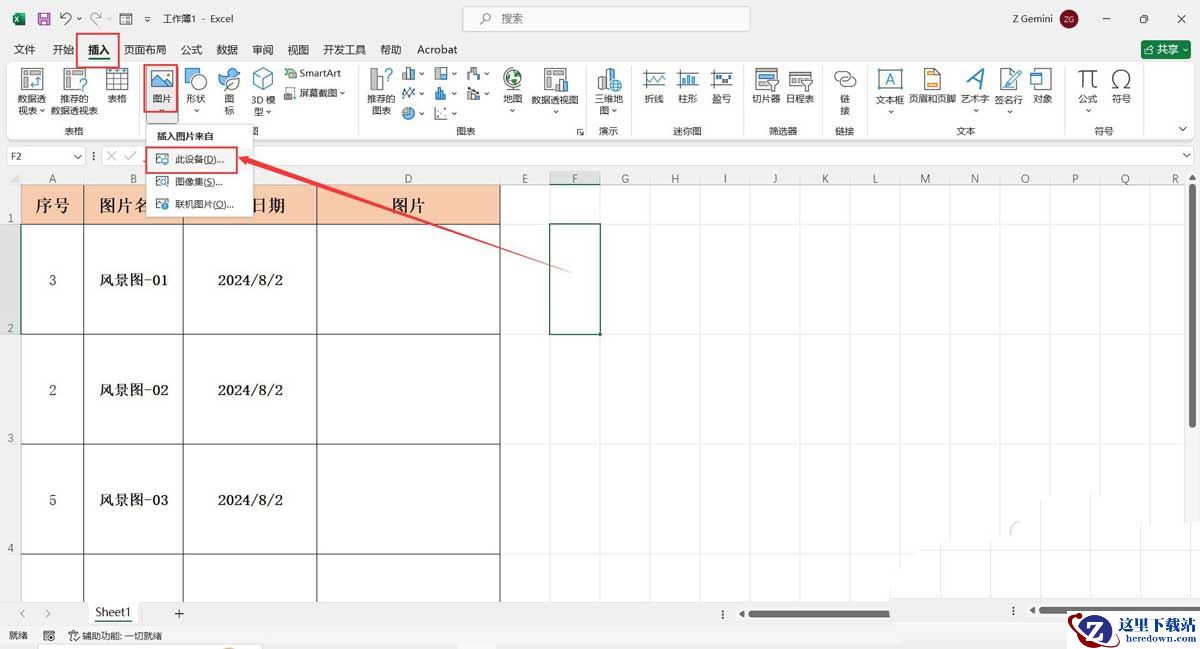Insert a Line sparkline (折线)

pos(654,87)
